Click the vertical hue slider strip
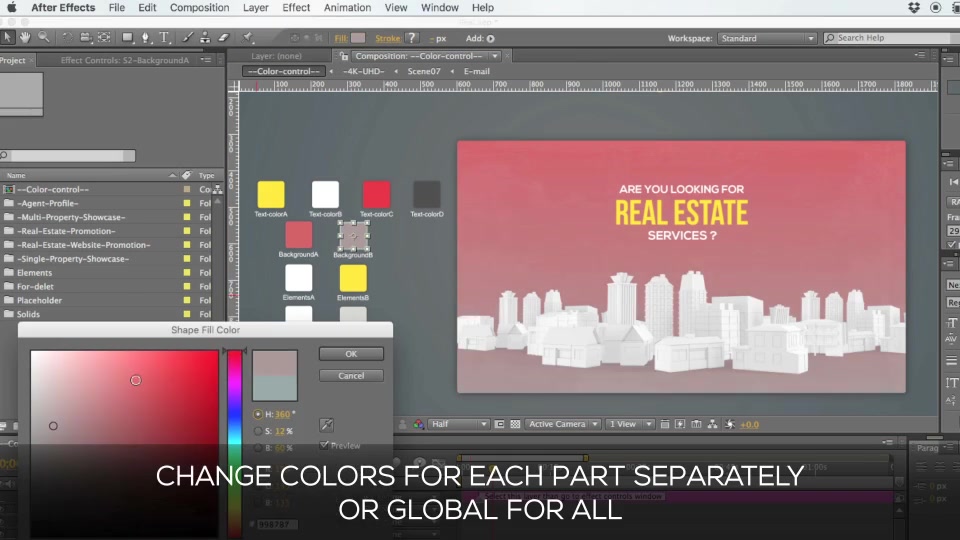The image size is (960, 540). [234, 444]
